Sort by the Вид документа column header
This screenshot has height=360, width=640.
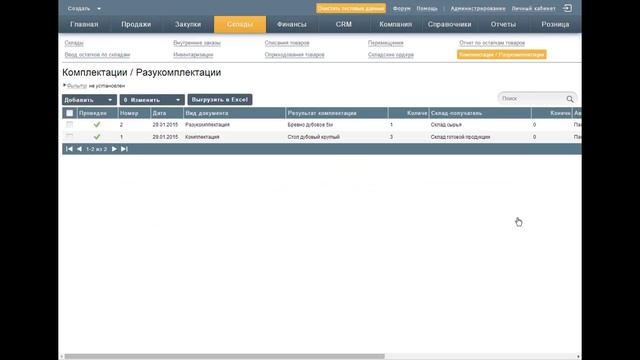click(x=234, y=113)
